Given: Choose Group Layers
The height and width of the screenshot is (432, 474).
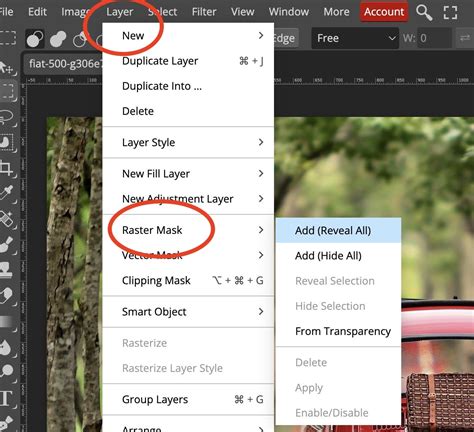Looking at the screenshot, I should [188, 399].
